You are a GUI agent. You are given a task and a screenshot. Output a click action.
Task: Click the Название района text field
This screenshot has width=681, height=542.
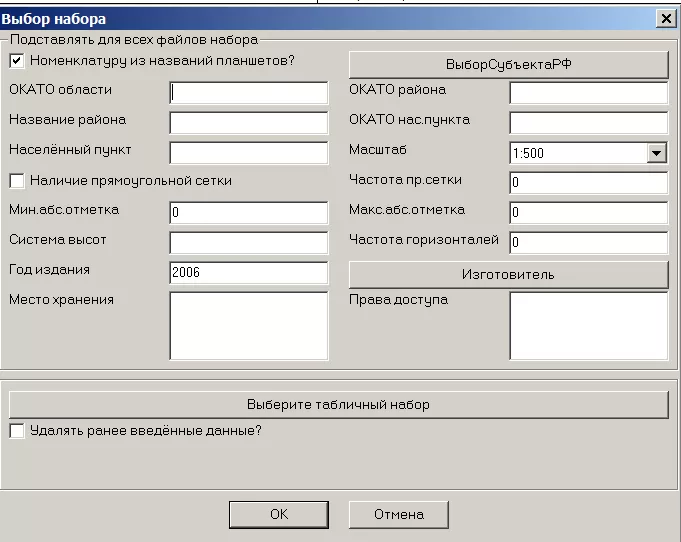[248, 123]
